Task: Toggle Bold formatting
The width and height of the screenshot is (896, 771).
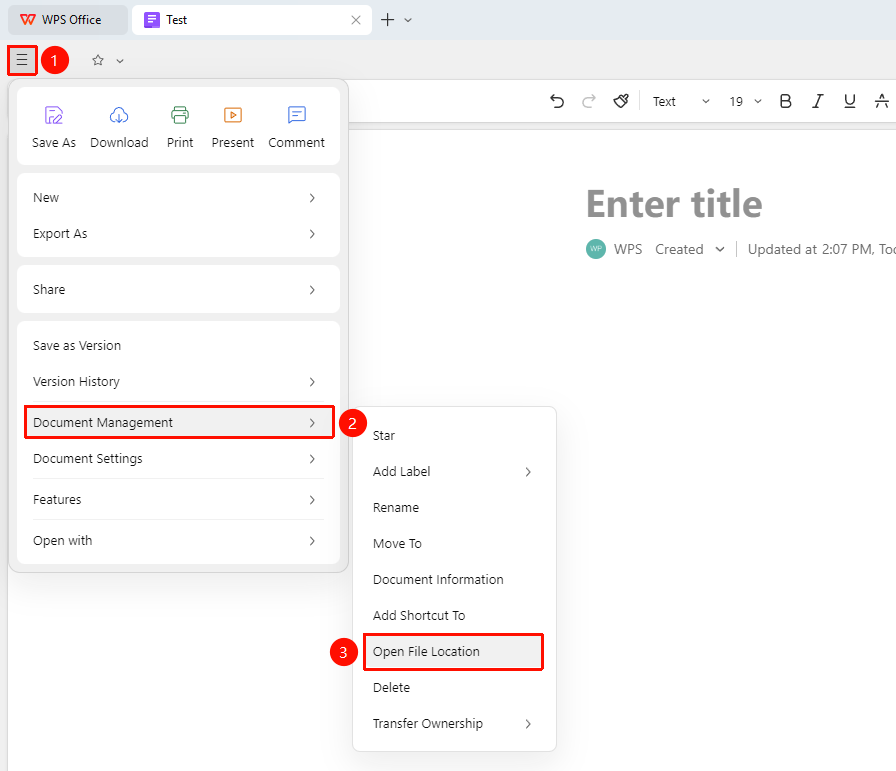Action: tap(786, 101)
